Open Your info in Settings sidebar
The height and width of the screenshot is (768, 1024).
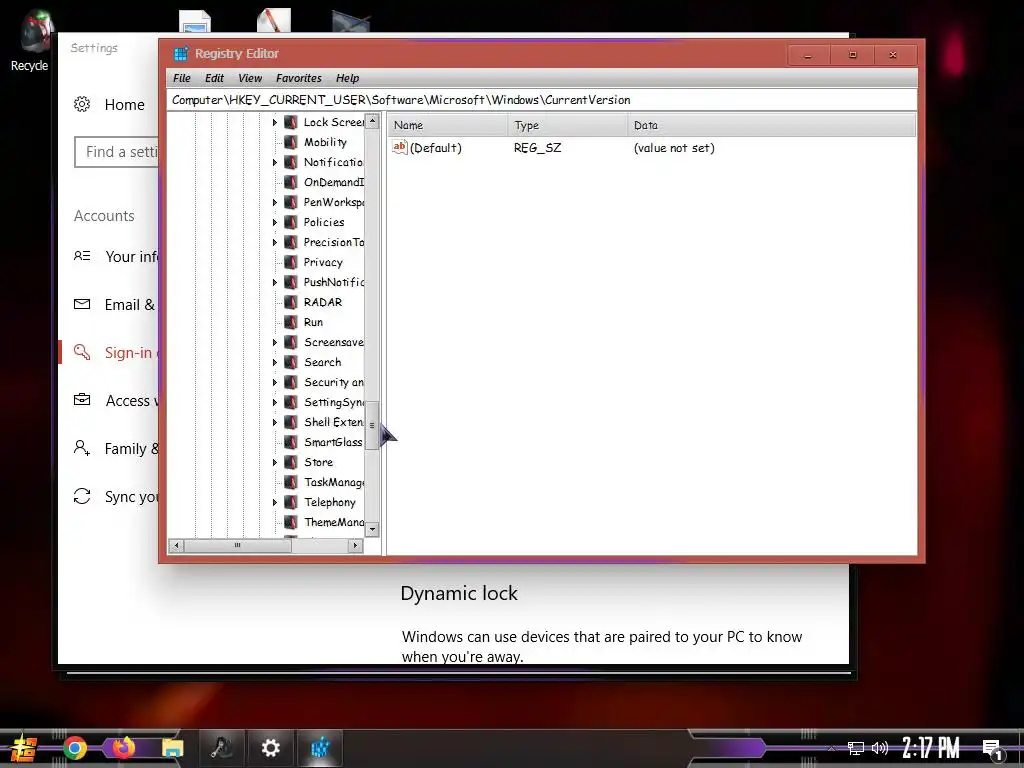[x=116, y=257]
